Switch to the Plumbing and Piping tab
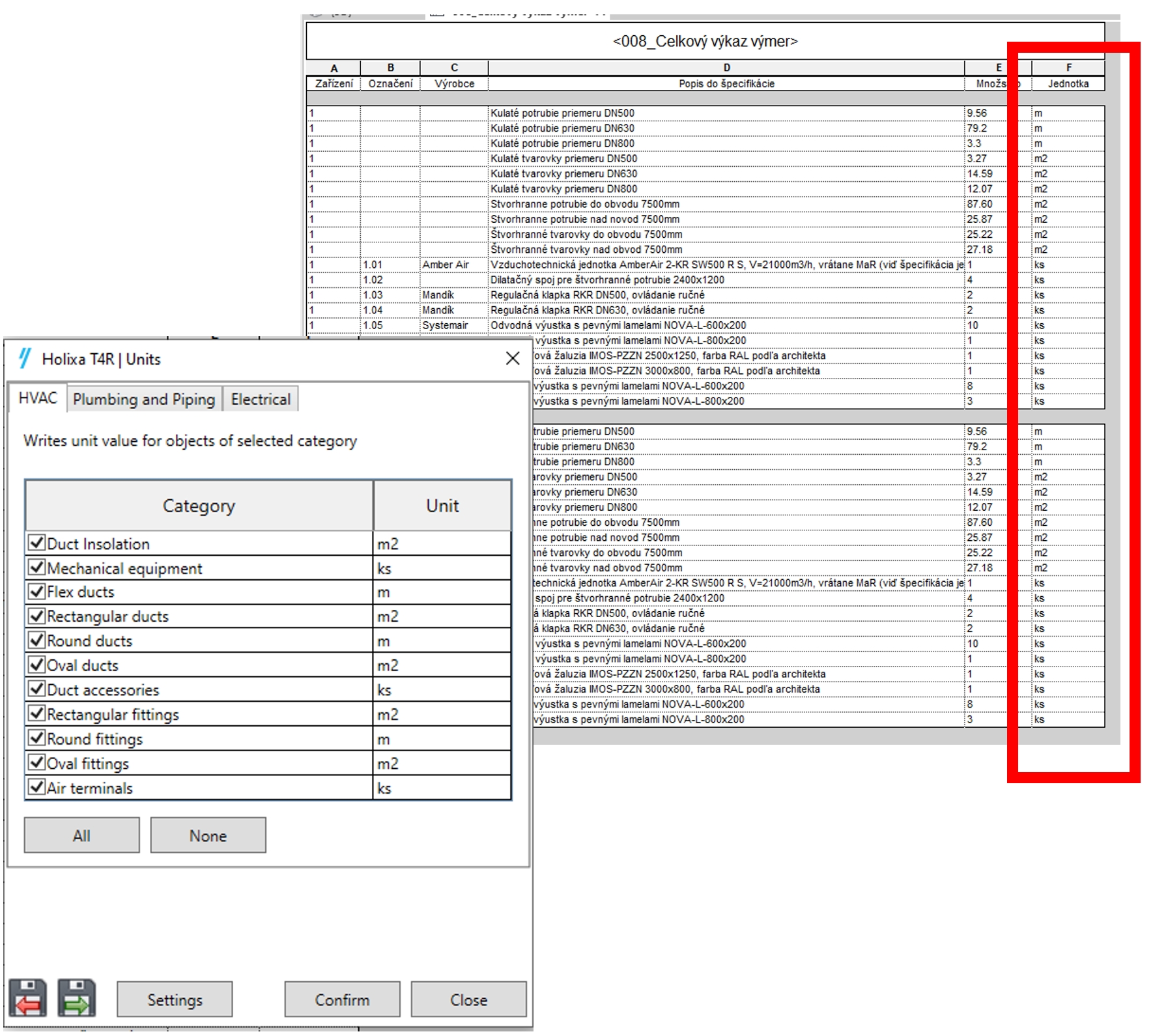The image size is (1153, 1036). pyautogui.click(x=144, y=399)
